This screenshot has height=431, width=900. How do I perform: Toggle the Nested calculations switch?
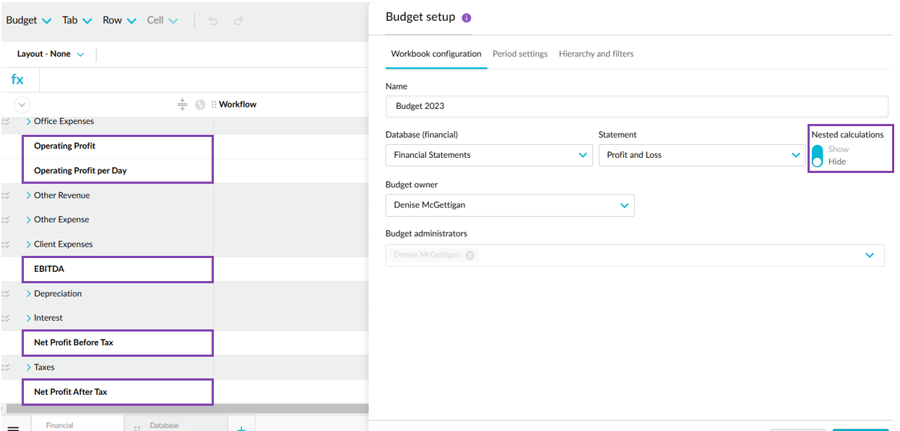(x=817, y=155)
